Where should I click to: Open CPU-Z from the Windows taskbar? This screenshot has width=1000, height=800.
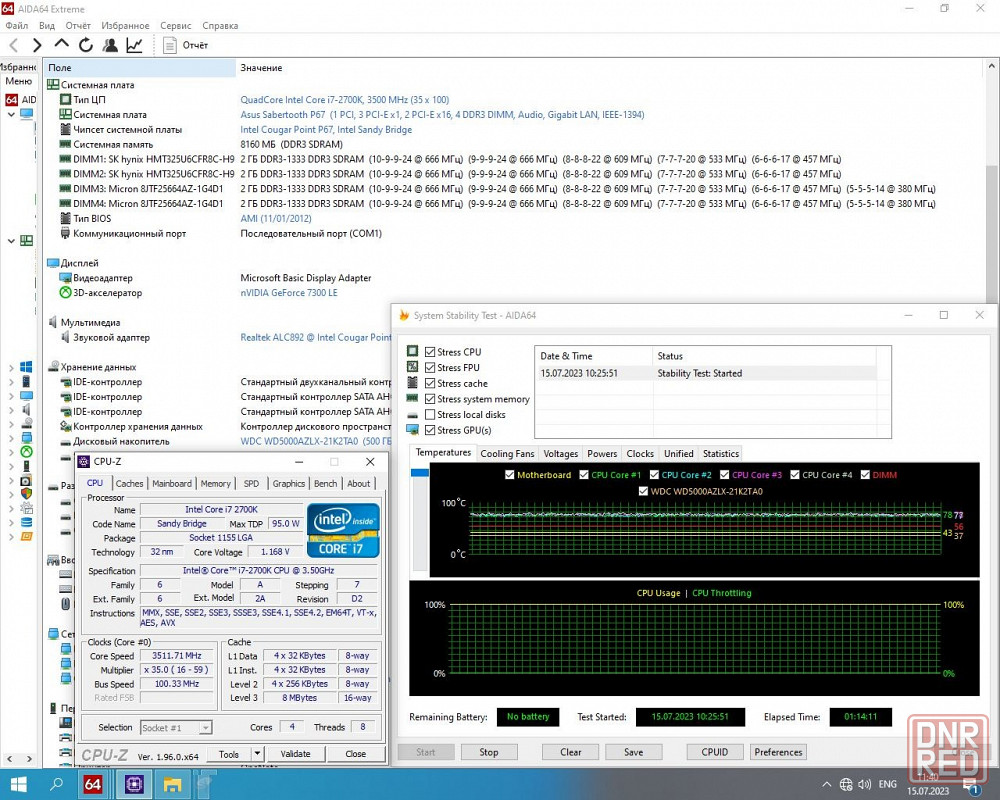click(134, 784)
